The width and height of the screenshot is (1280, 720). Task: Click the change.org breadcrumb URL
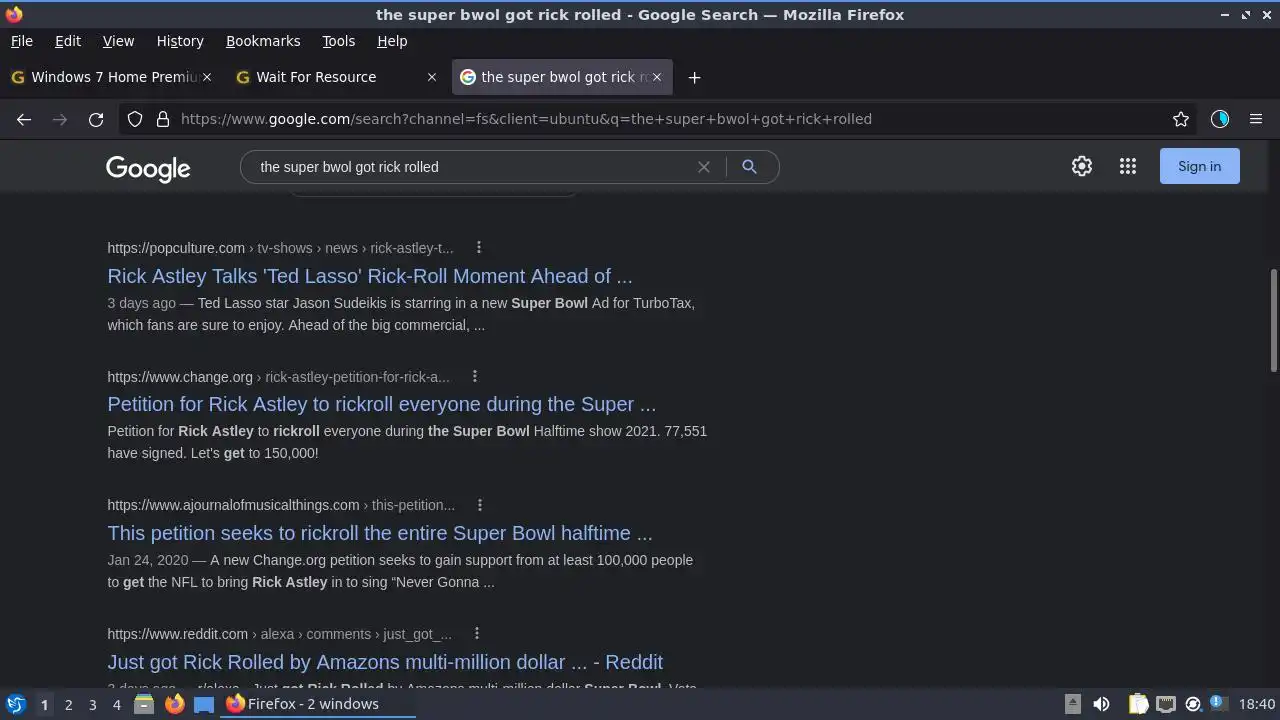[278, 377]
